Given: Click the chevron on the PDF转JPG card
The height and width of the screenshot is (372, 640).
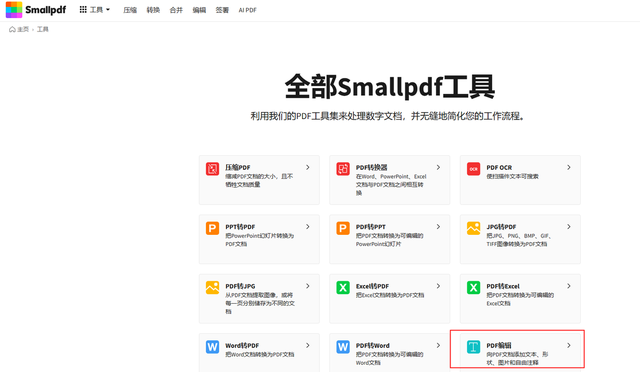Looking at the screenshot, I should [x=308, y=286].
